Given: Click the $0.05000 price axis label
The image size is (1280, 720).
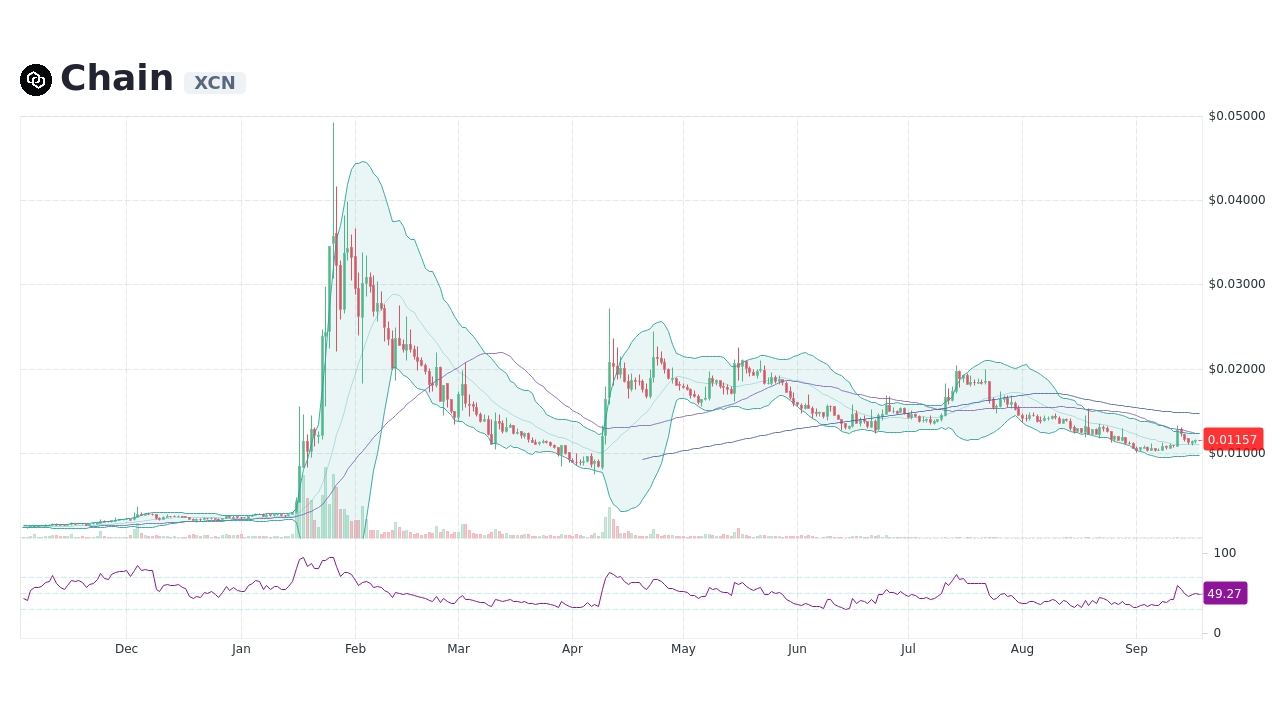Looking at the screenshot, I should point(1238,115).
